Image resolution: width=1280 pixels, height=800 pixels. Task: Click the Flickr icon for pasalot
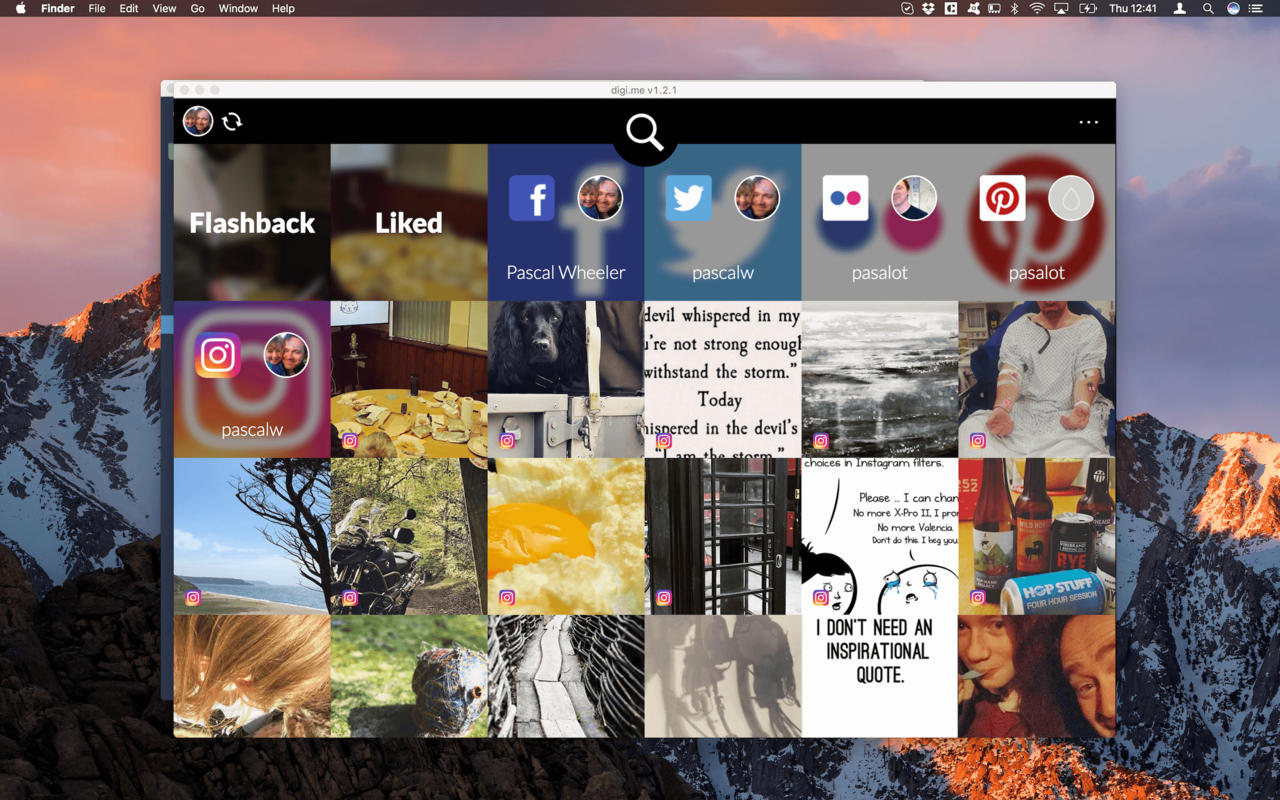point(845,198)
